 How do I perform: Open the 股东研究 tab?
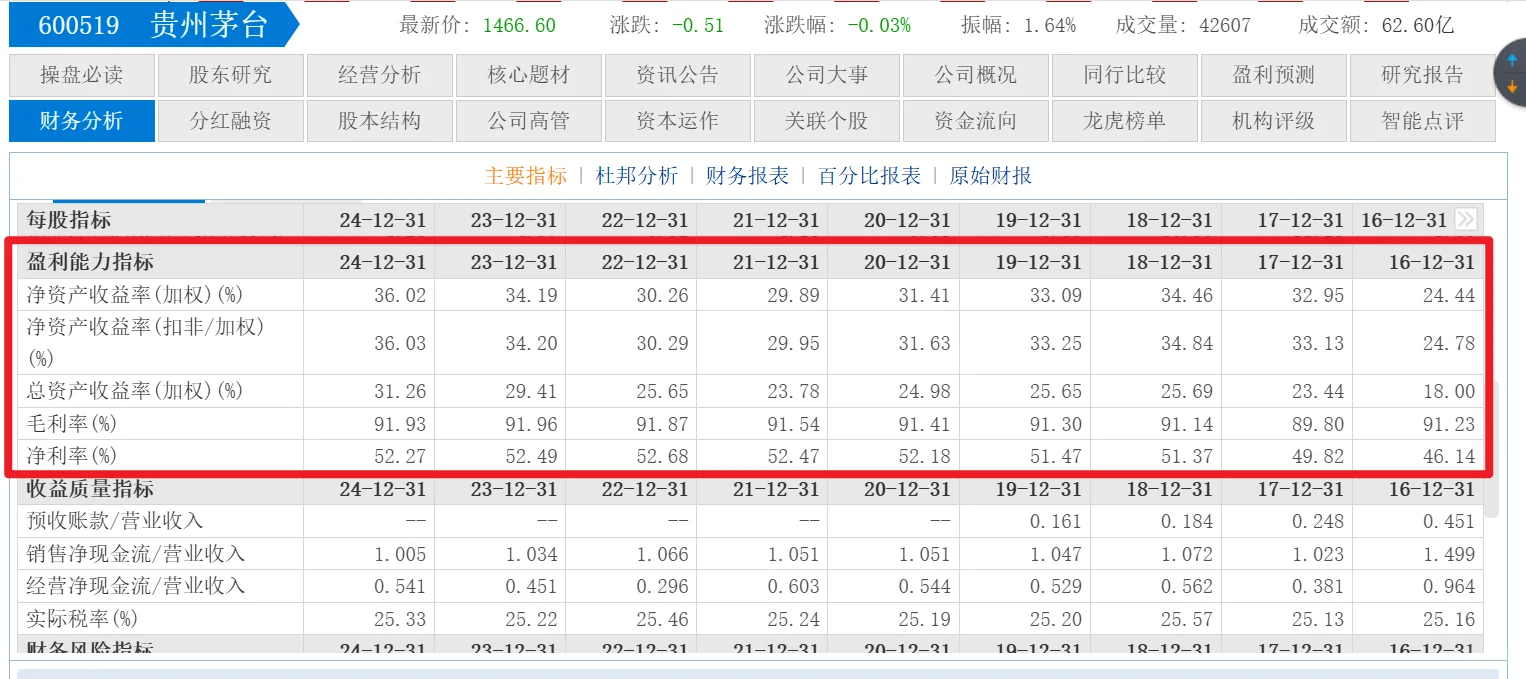(x=230, y=75)
